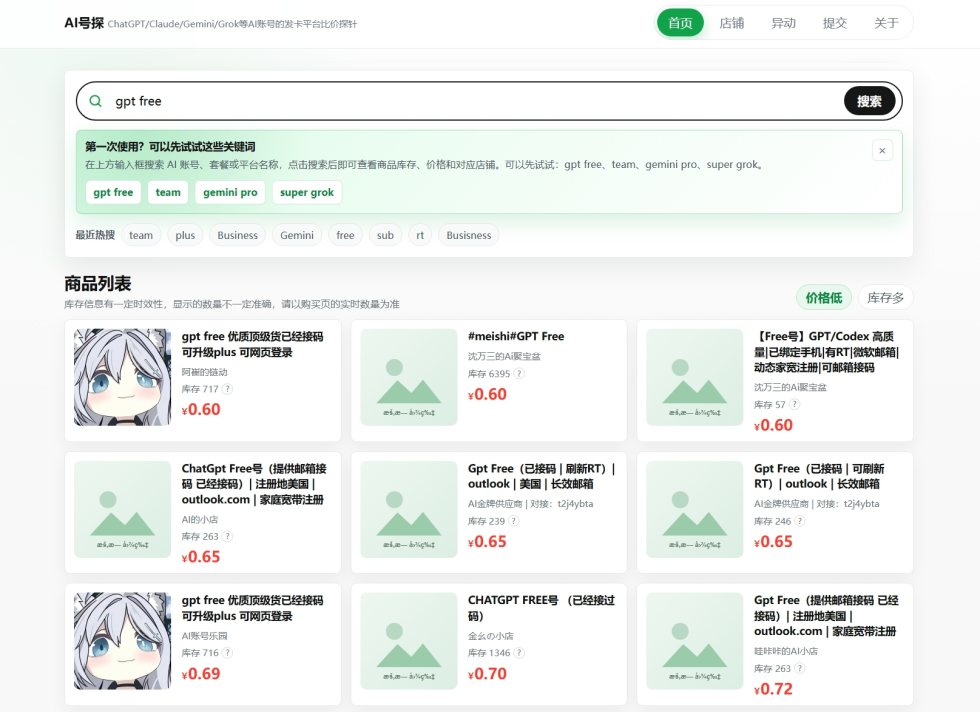
Task: Click shop name AI账号乐园
Action: click(x=204, y=636)
